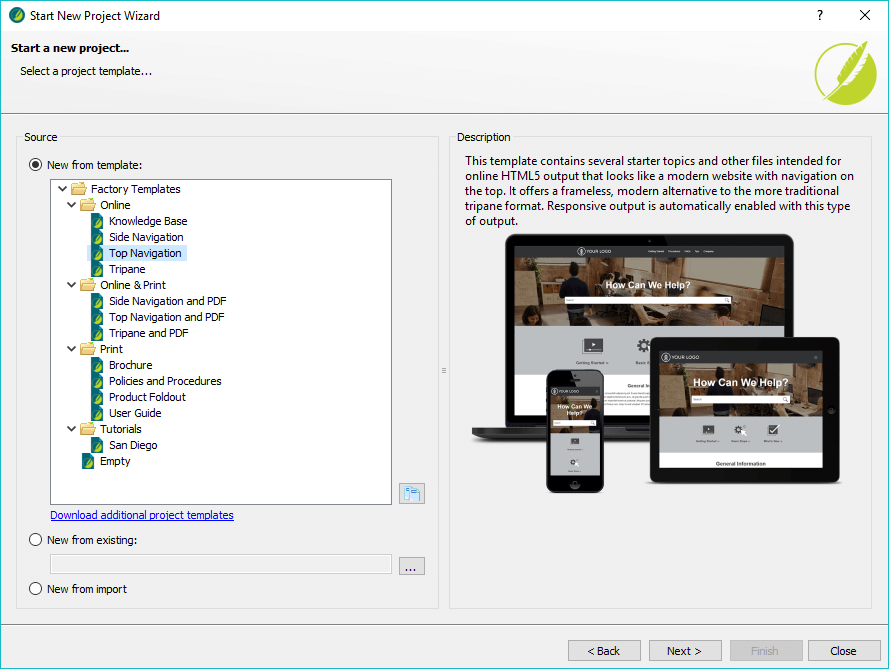Image resolution: width=889 pixels, height=669 pixels.
Task: Click the Close button
Action: pyautogui.click(x=844, y=651)
